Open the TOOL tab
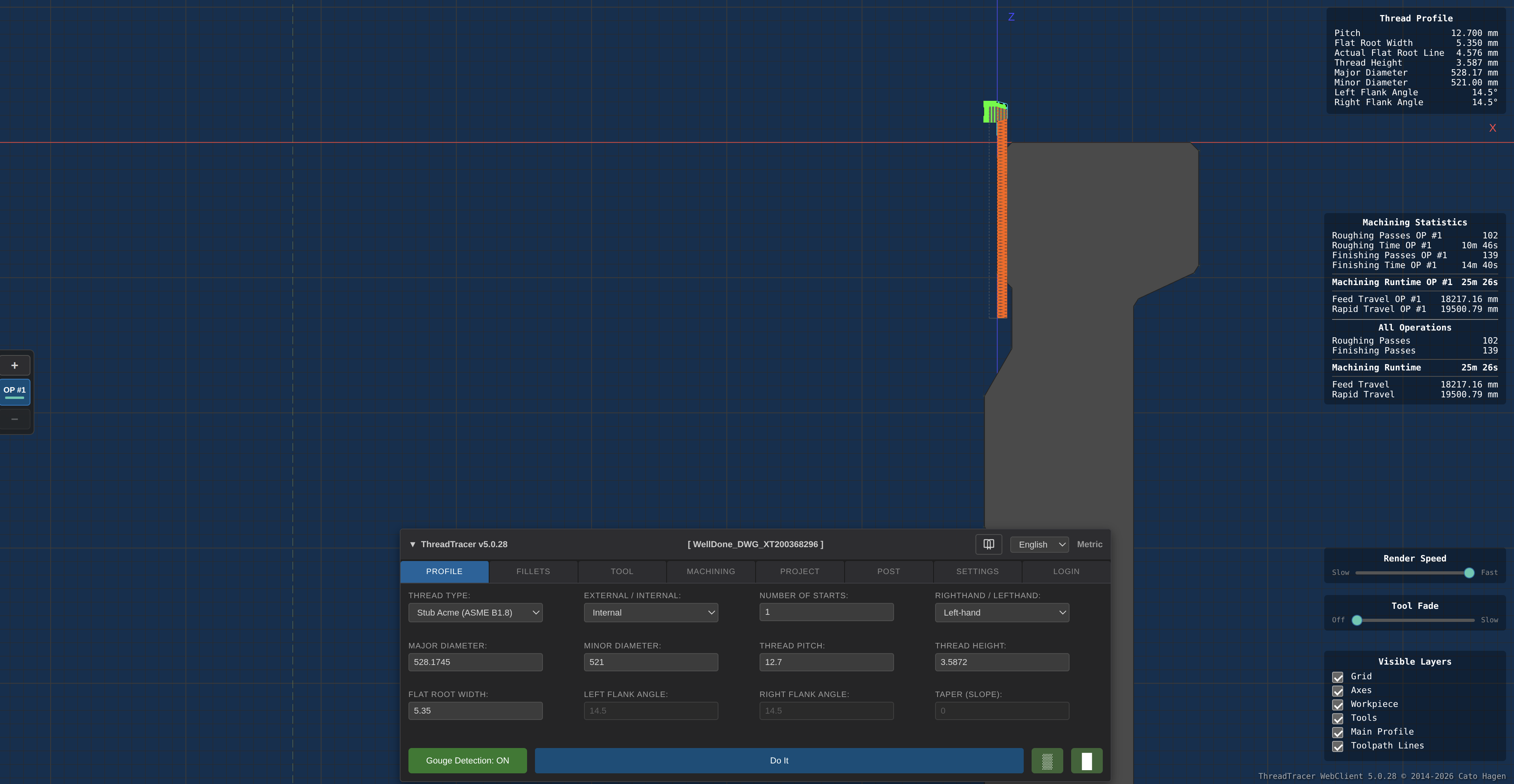The width and height of the screenshot is (1514, 784). 622,571
